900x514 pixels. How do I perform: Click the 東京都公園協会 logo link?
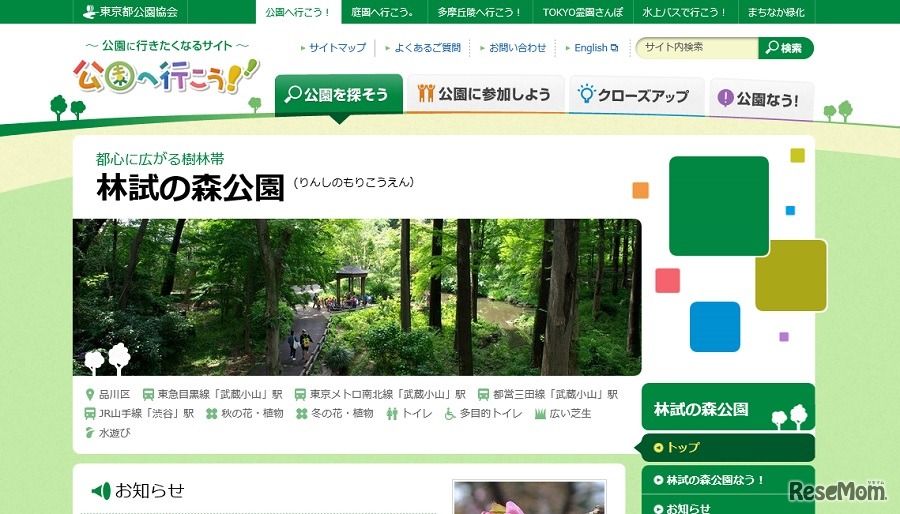(130, 11)
